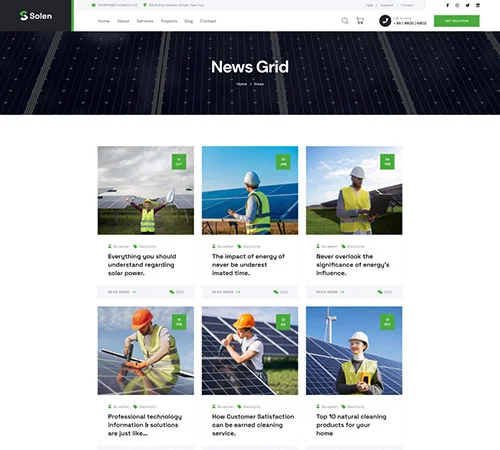Viewport: 500px width, 450px height.
Task: Open the Home menu item
Action: [x=104, y=21]
